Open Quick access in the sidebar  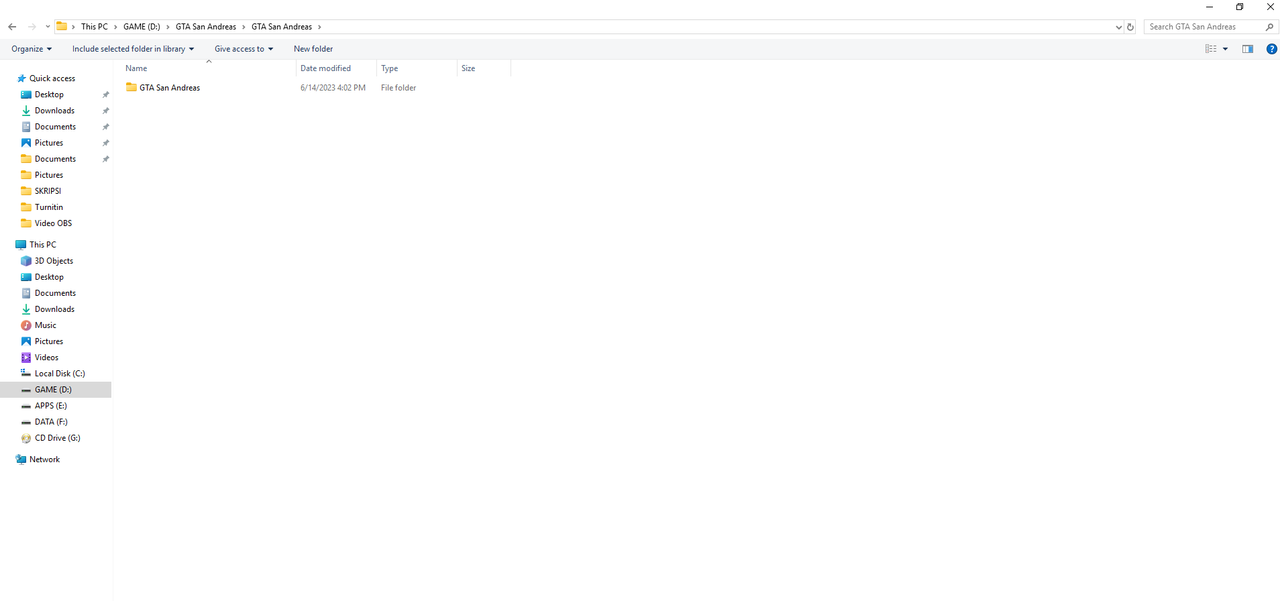(52, 78)
